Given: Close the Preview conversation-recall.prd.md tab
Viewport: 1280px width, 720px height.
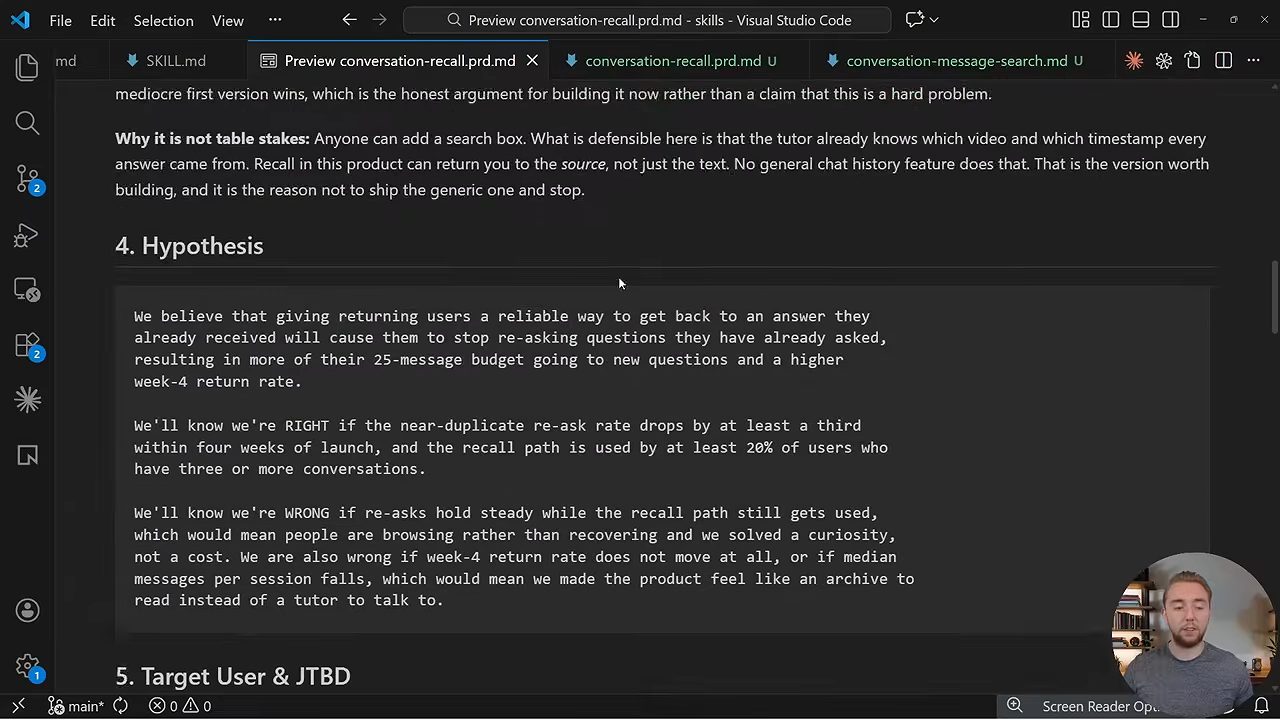Looking at the screenshot, I should (x=532, y=61).
